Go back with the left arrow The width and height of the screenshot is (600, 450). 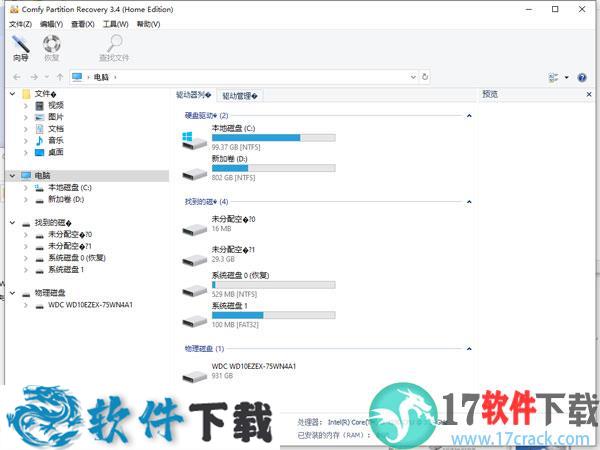tap(17, 77)
